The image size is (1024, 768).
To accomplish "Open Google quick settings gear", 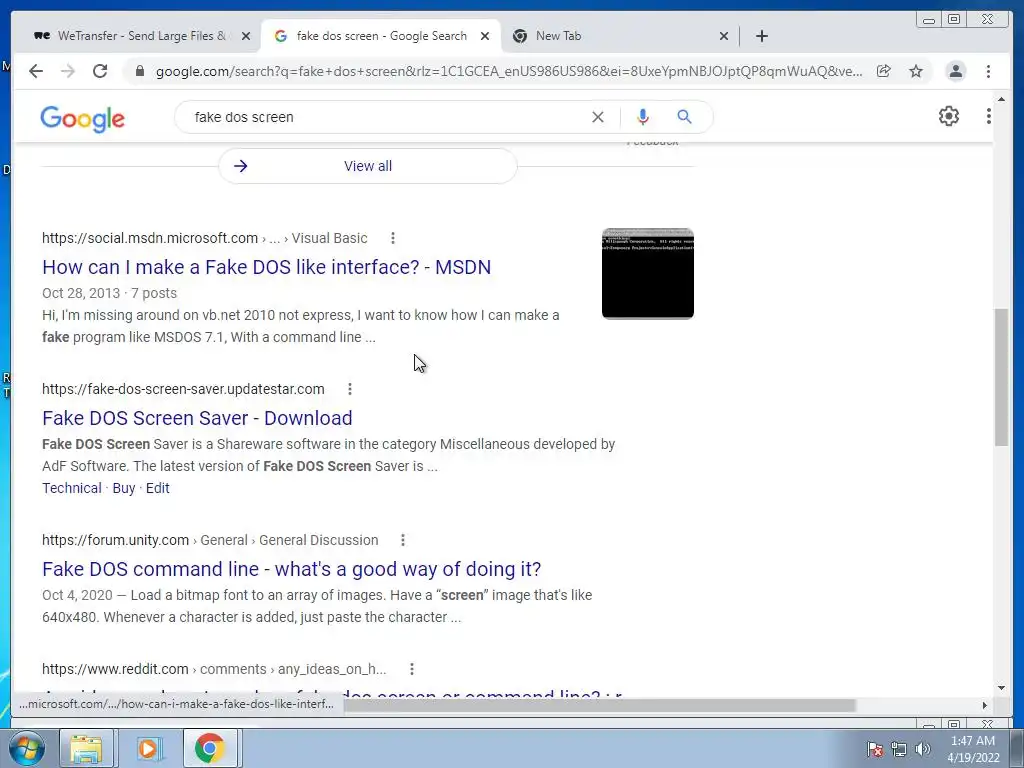I will tap(949, 116).
